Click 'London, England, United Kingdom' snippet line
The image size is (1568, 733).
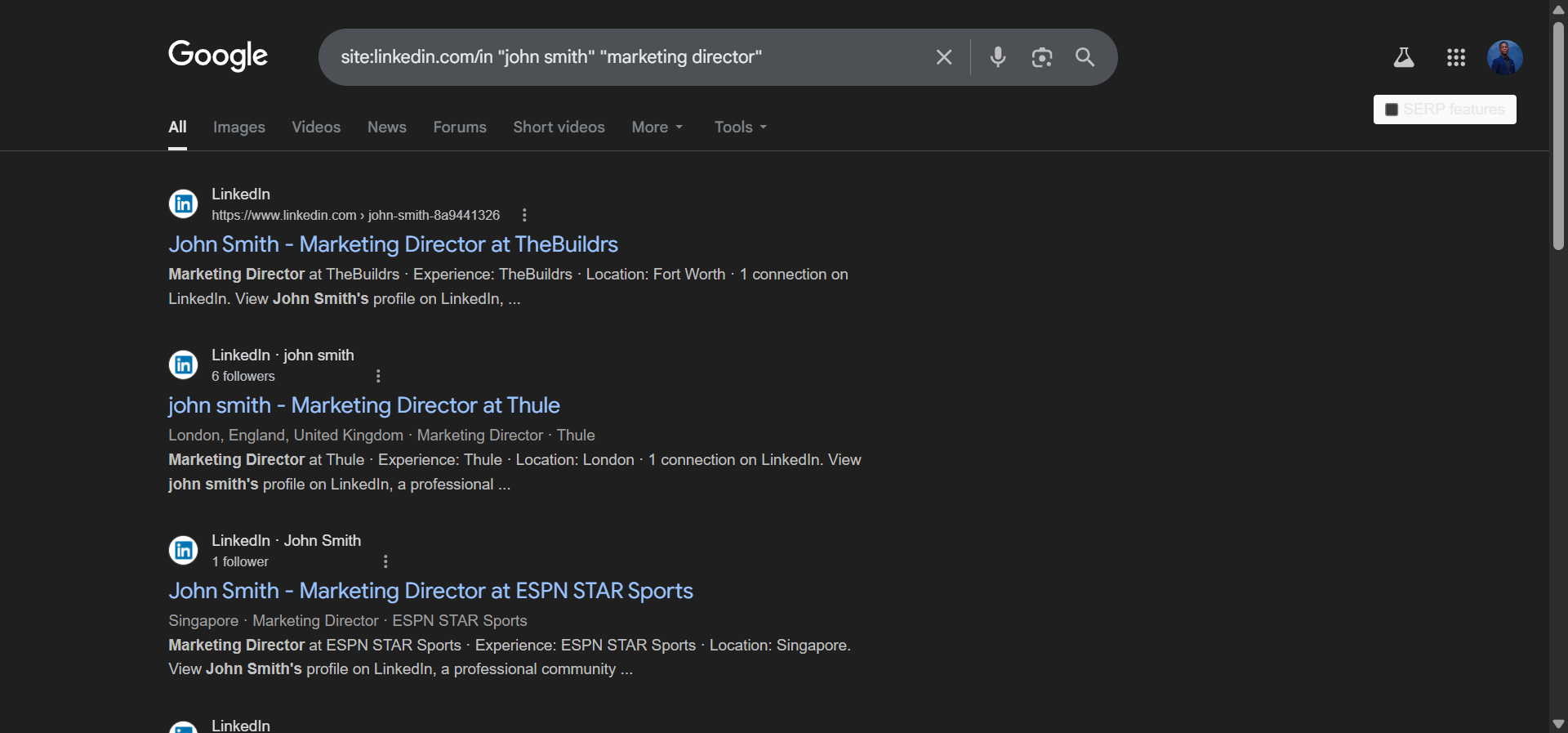click(x=381, y=436)
